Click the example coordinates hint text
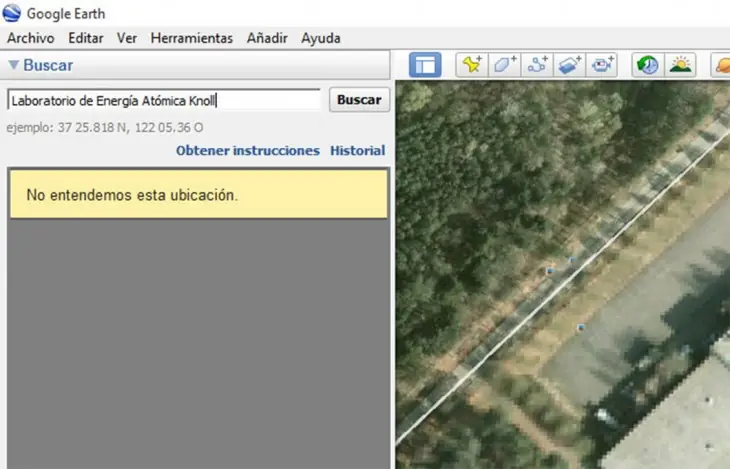The image size is (730, 469). [x=105, y=128]
